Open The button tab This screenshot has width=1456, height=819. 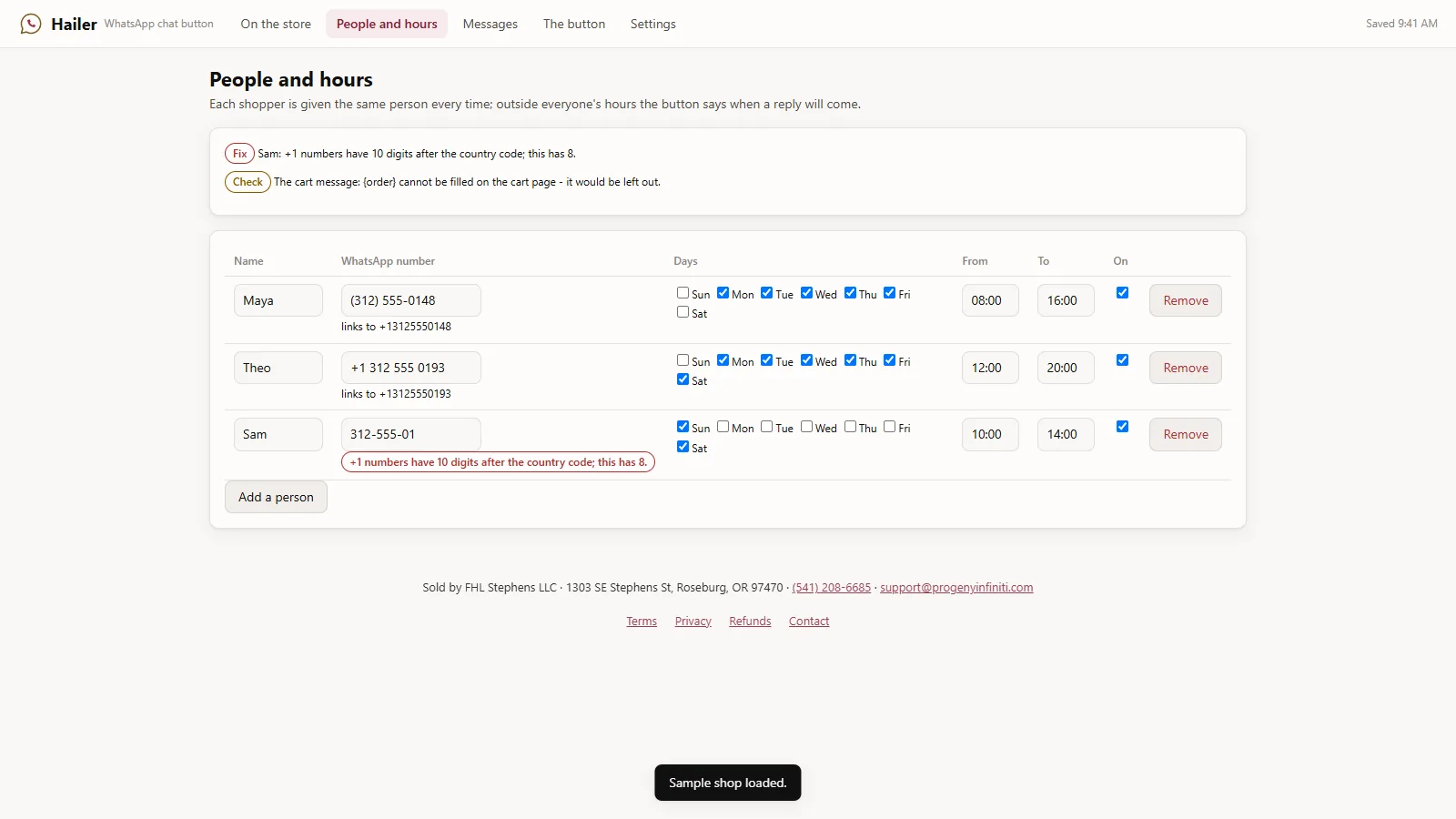[x=574, y=24]
